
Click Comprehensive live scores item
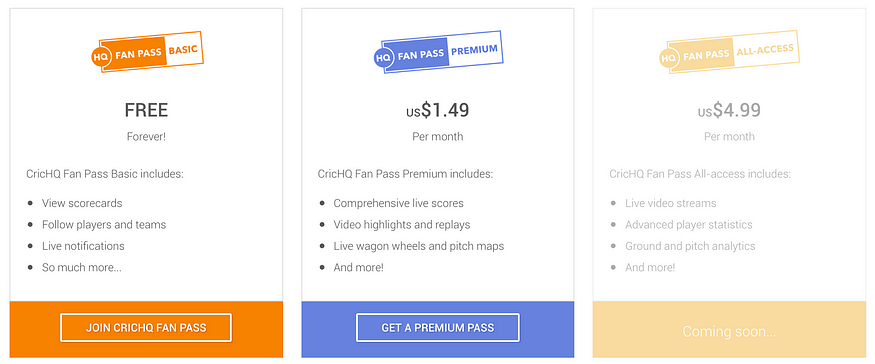point(398,203)
